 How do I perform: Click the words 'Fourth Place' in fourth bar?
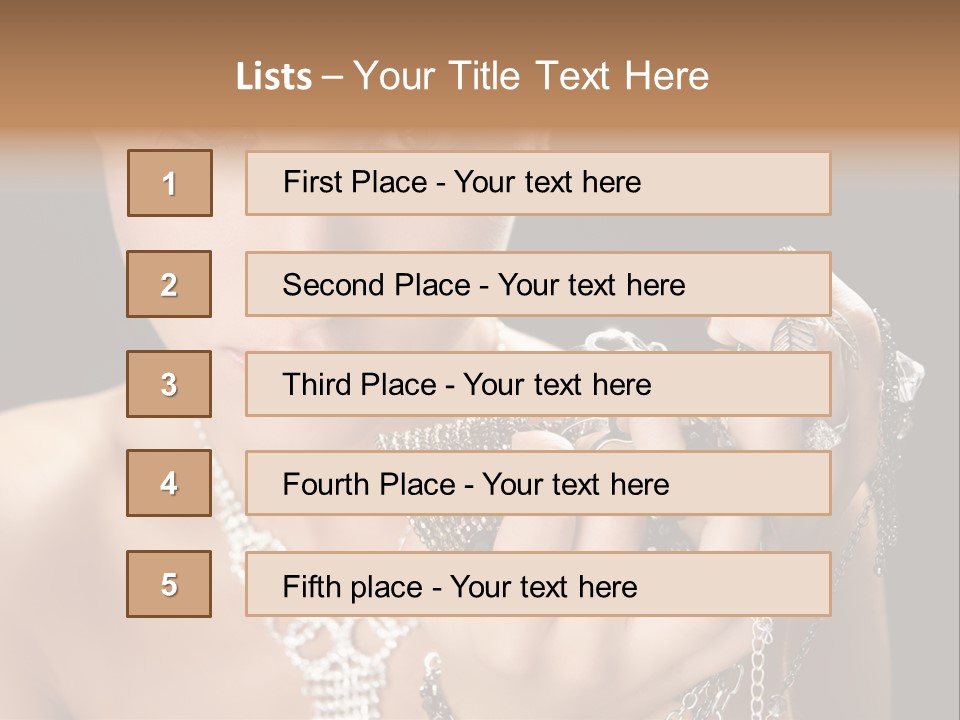[369, 484]
